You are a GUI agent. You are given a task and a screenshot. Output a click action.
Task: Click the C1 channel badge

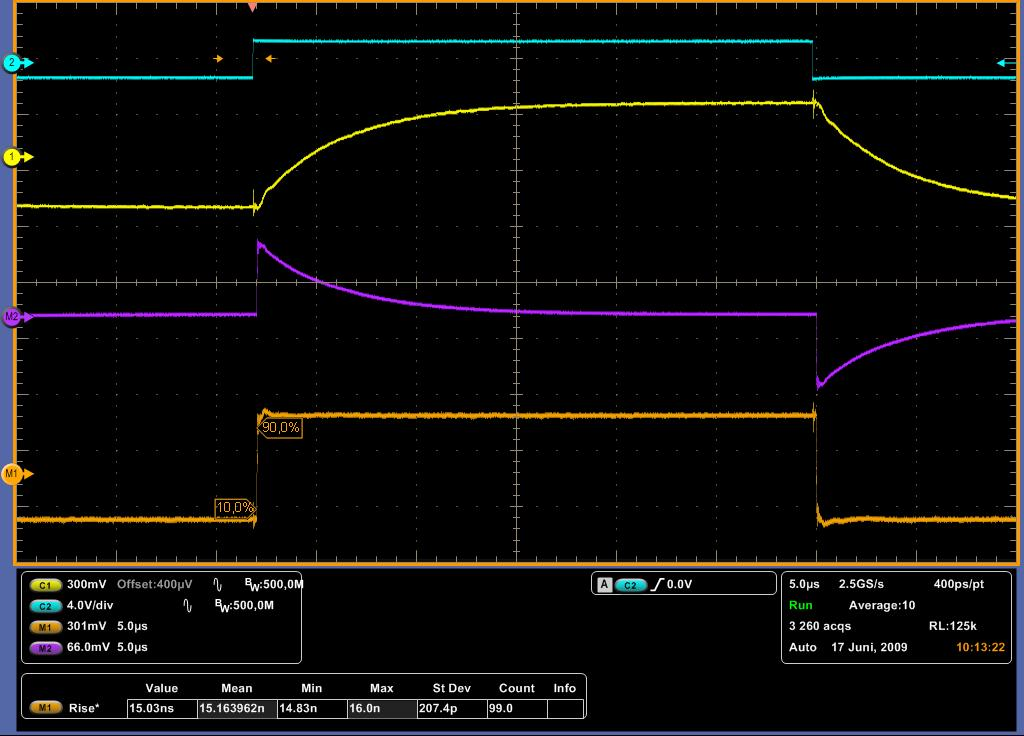[45, 584]
